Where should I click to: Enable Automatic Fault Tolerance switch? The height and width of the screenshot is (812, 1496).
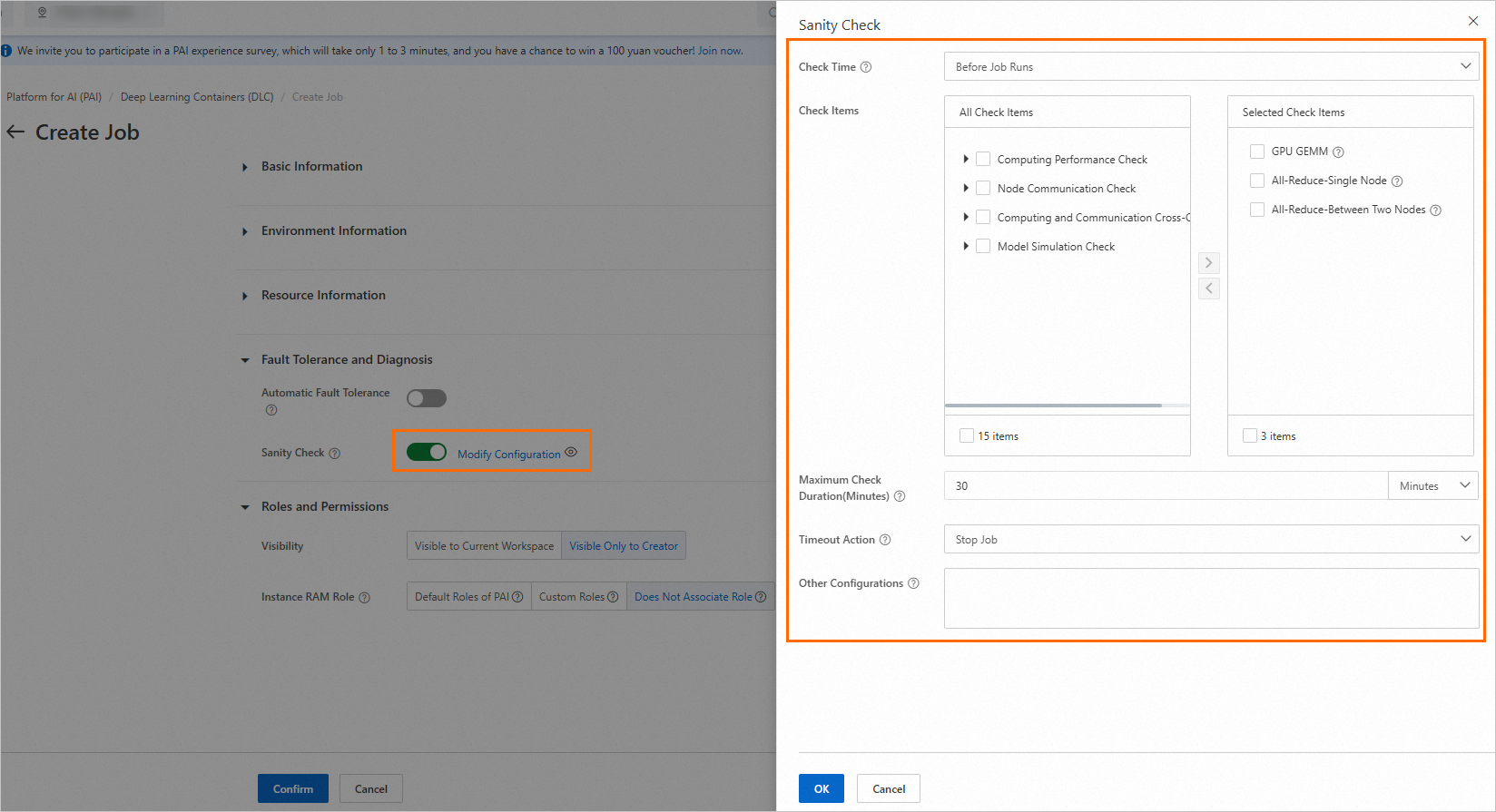[x=427, y=398]
